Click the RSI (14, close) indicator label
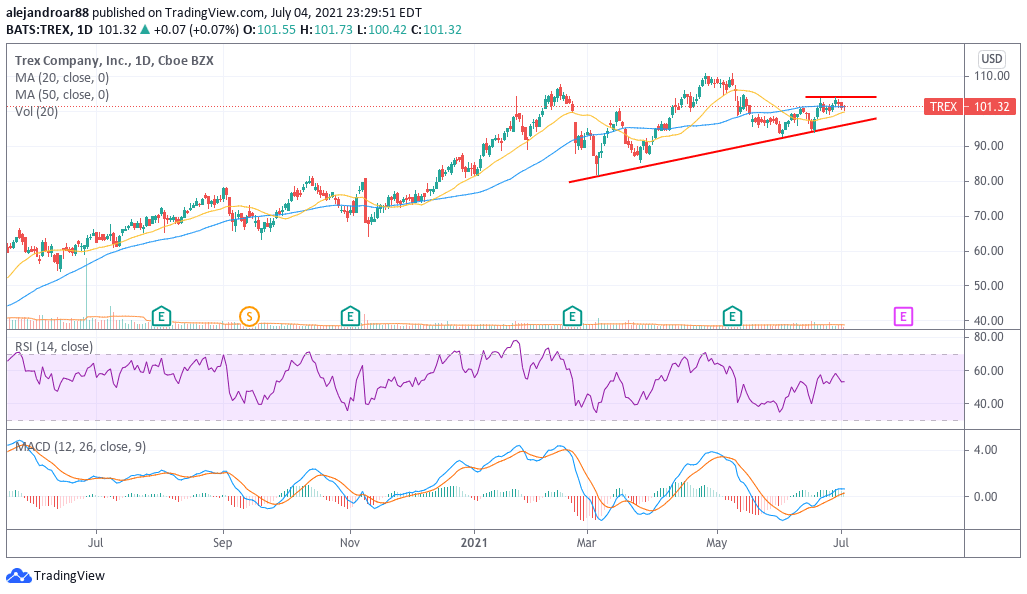This screenshot has height=594, width=1027. click(54, 346)
